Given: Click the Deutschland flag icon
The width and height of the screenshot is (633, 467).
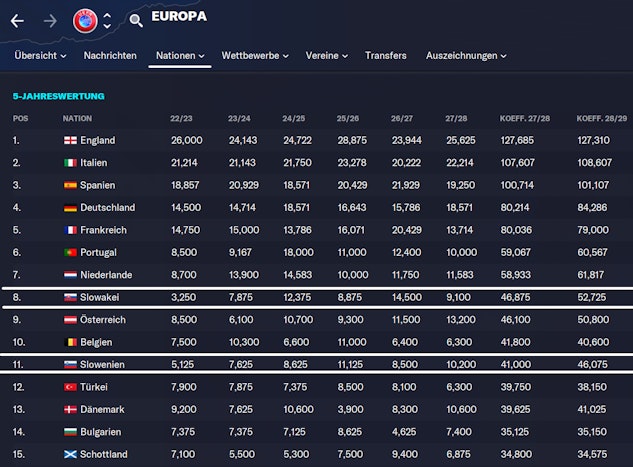Looking at the screenshot, I should coord(70,208).
